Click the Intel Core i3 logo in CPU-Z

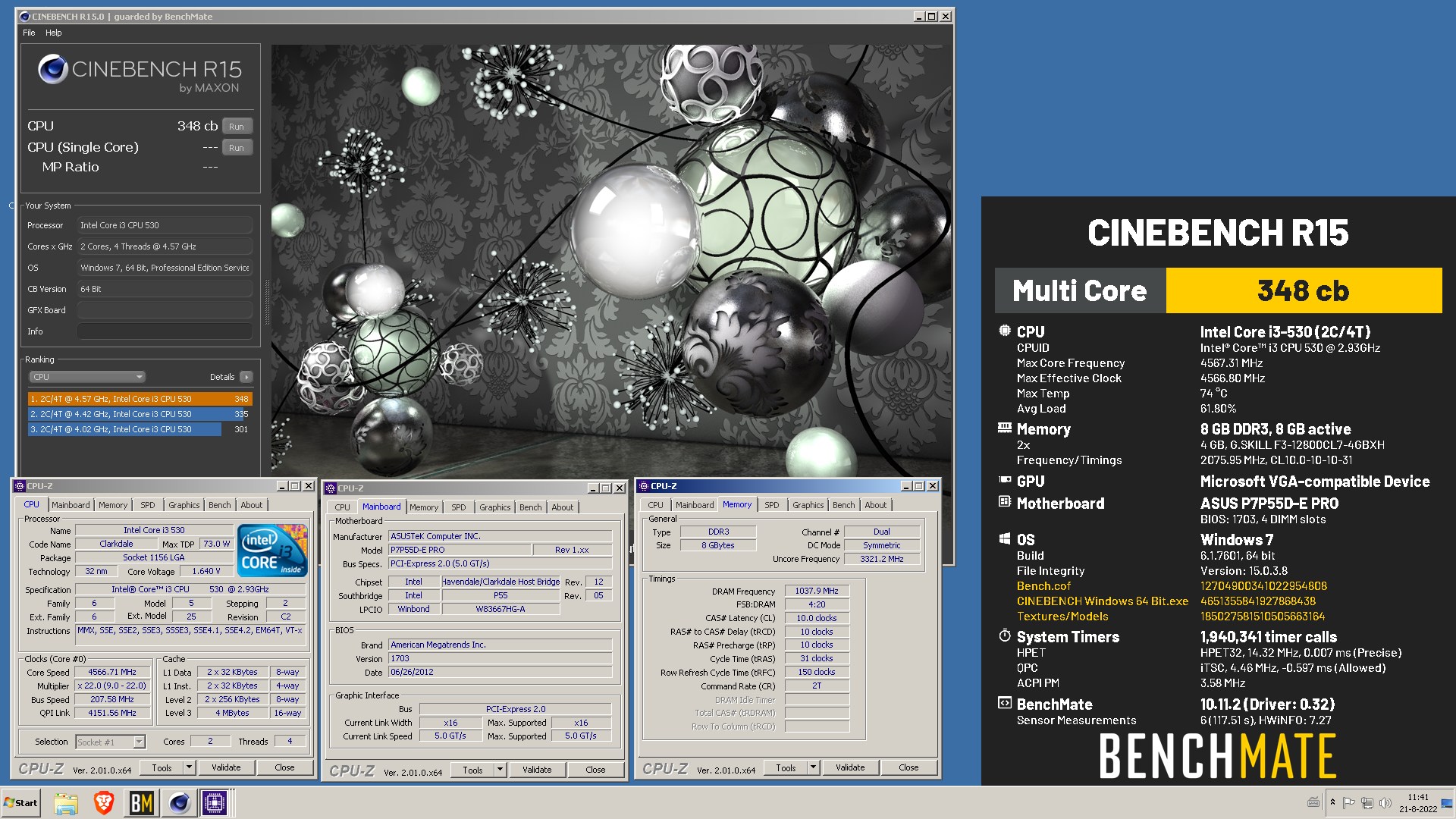tap(273, 551)
